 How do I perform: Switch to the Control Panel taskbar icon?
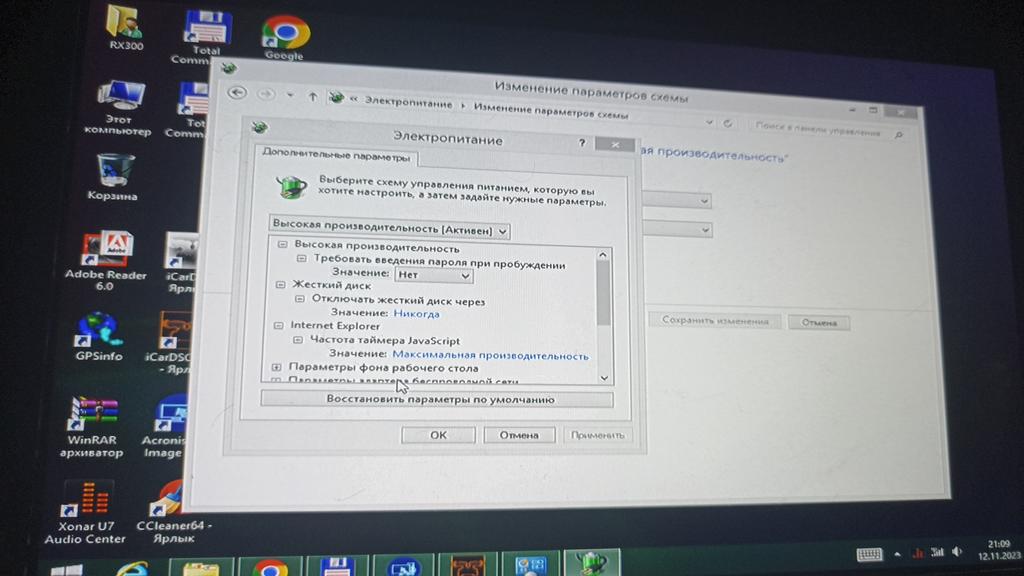click(530, 566)
